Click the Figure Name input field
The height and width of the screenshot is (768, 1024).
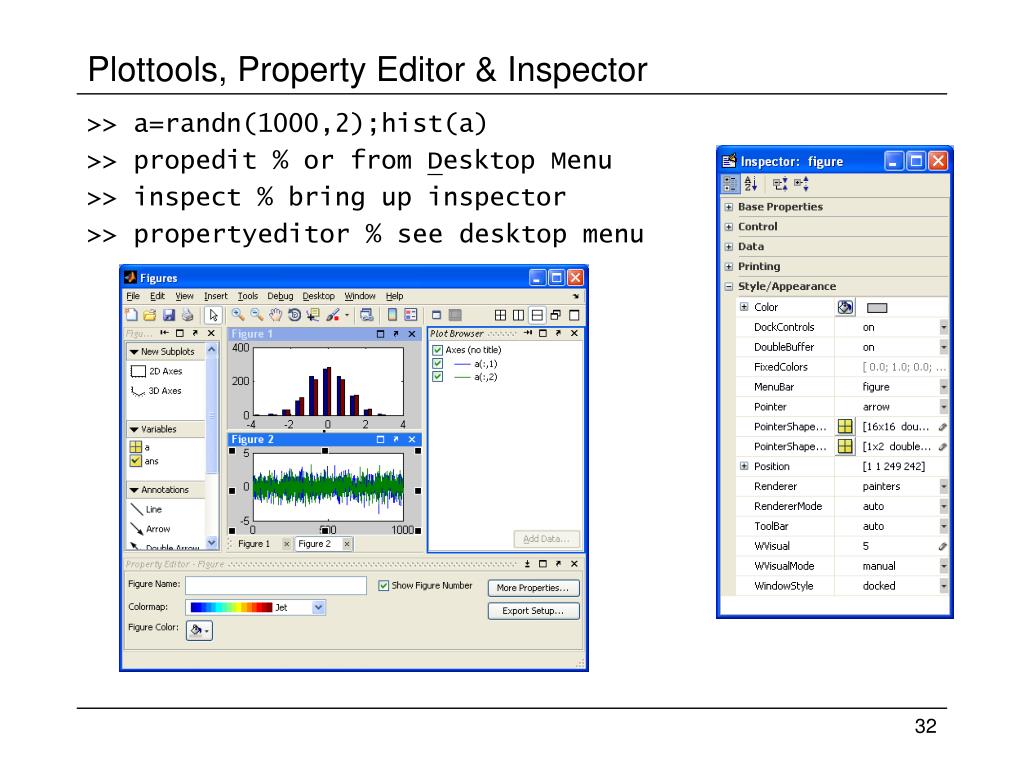tap(276, 585)
